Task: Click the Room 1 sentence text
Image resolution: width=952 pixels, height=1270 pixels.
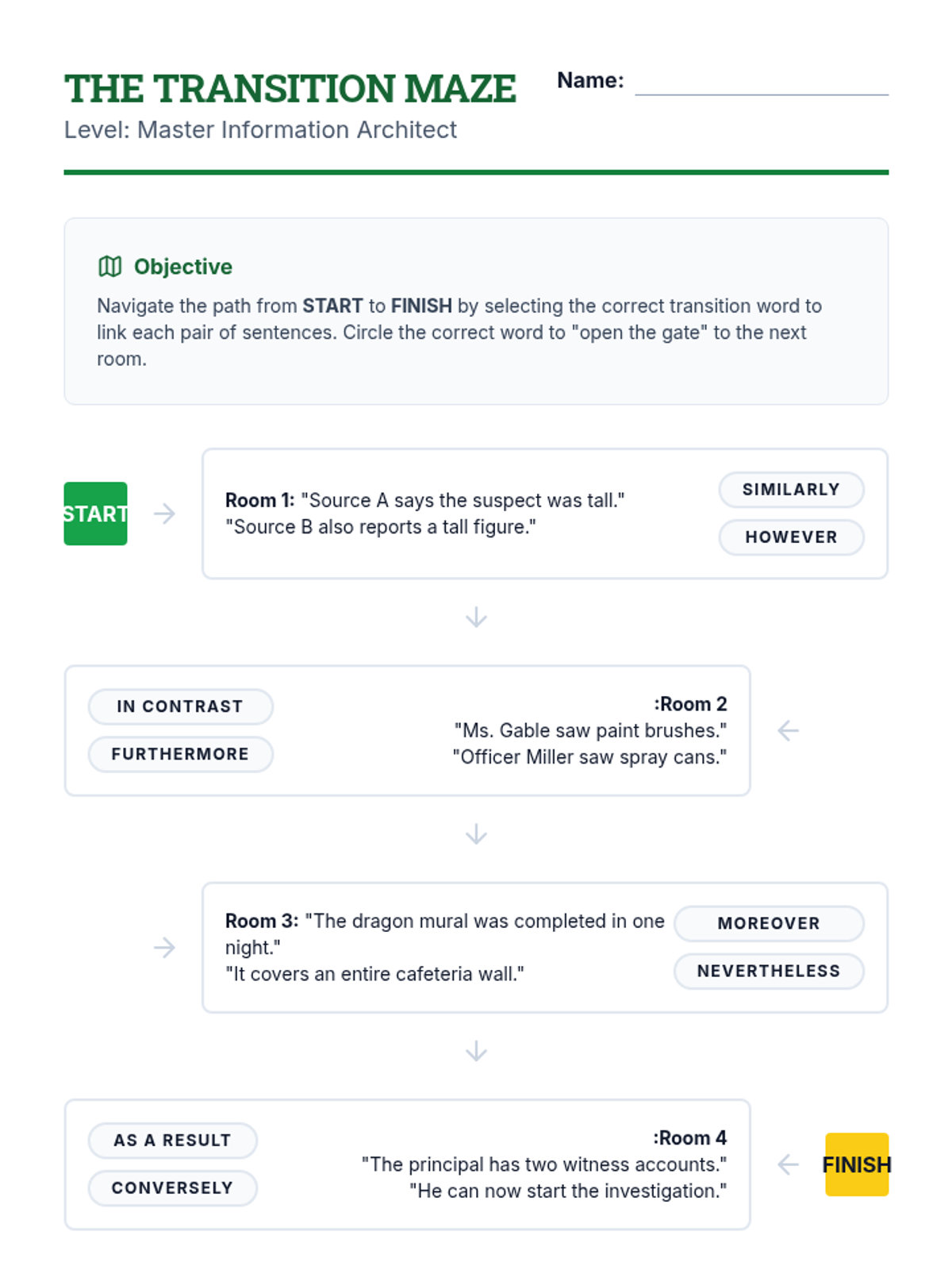Action: 425,514
